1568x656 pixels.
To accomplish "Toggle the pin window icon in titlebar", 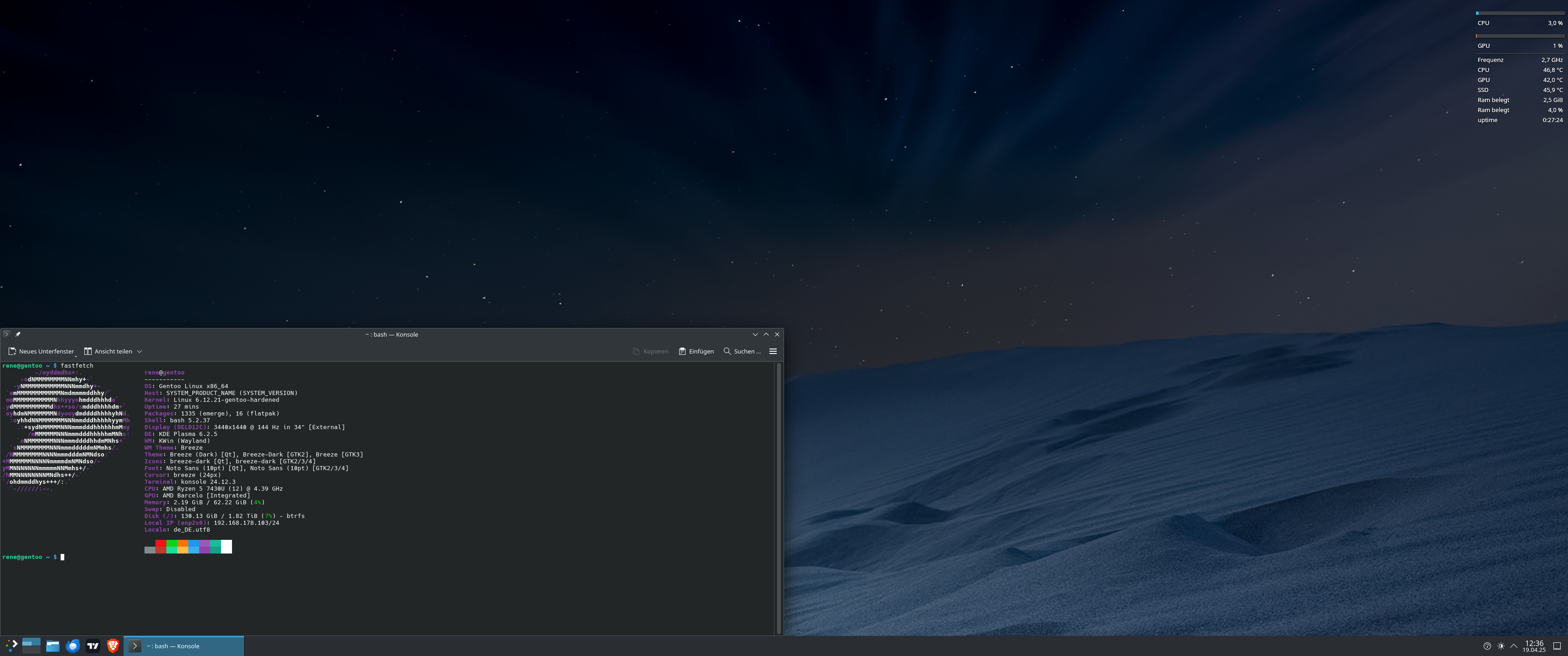I will [18, 334].
